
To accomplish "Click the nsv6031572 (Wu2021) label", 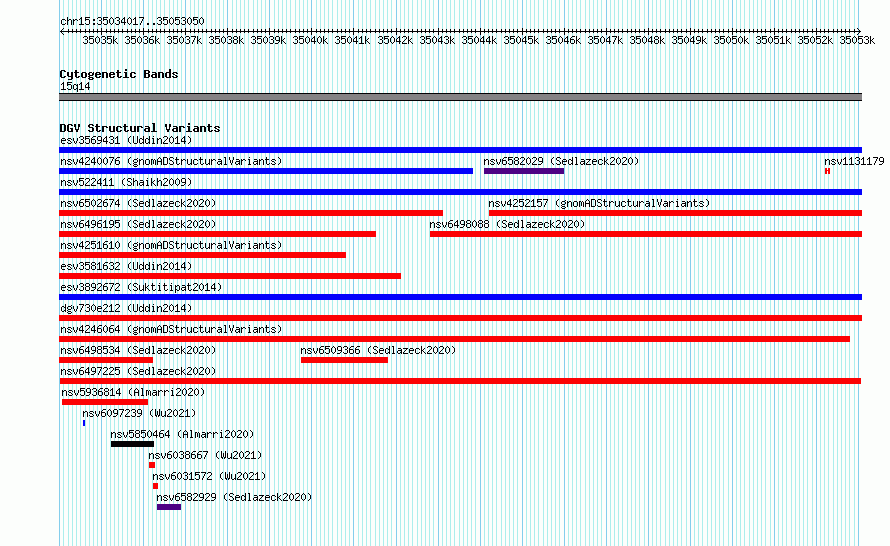I will pyautogui.click(x=209, y=476).
